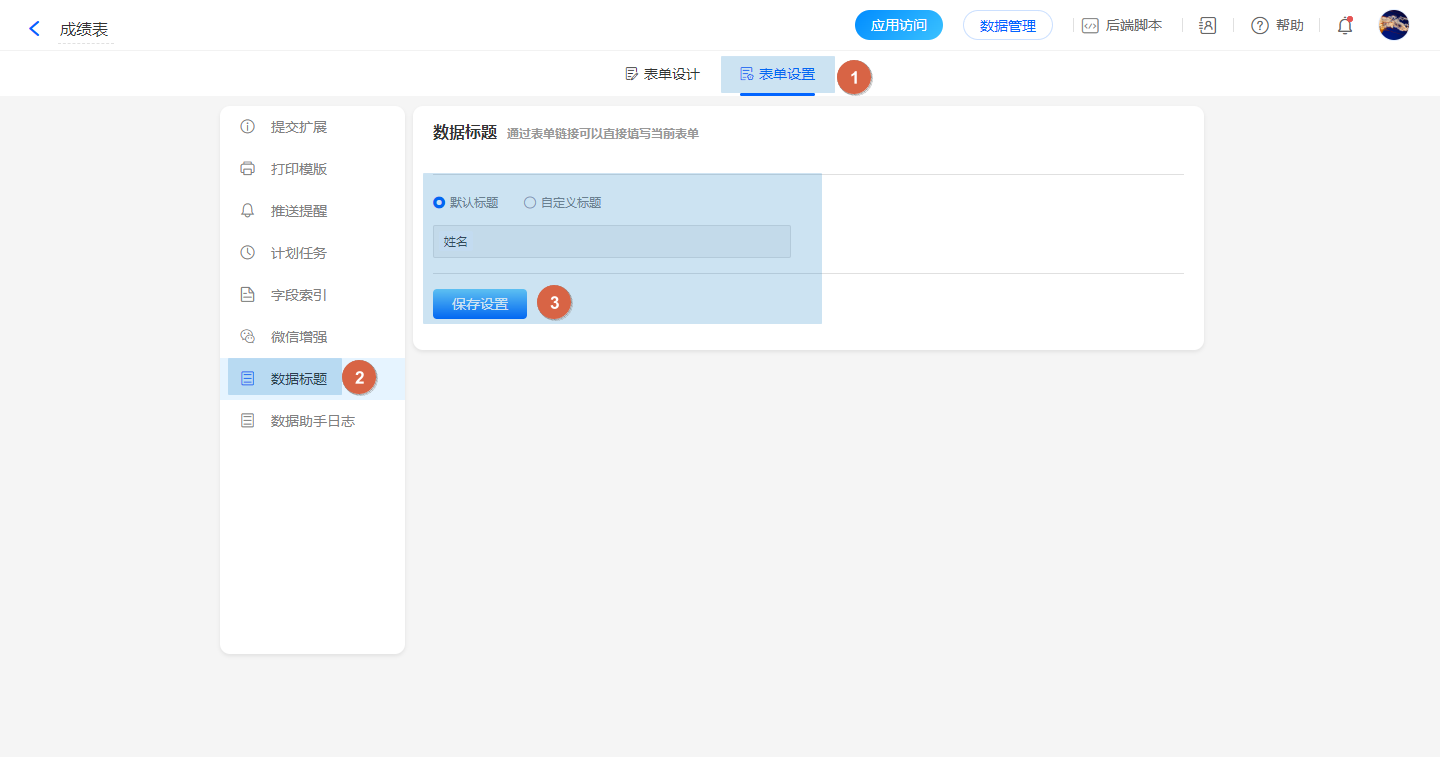
Task: Open 提交扩展 in the sidebar
Action: pos(298,127)
